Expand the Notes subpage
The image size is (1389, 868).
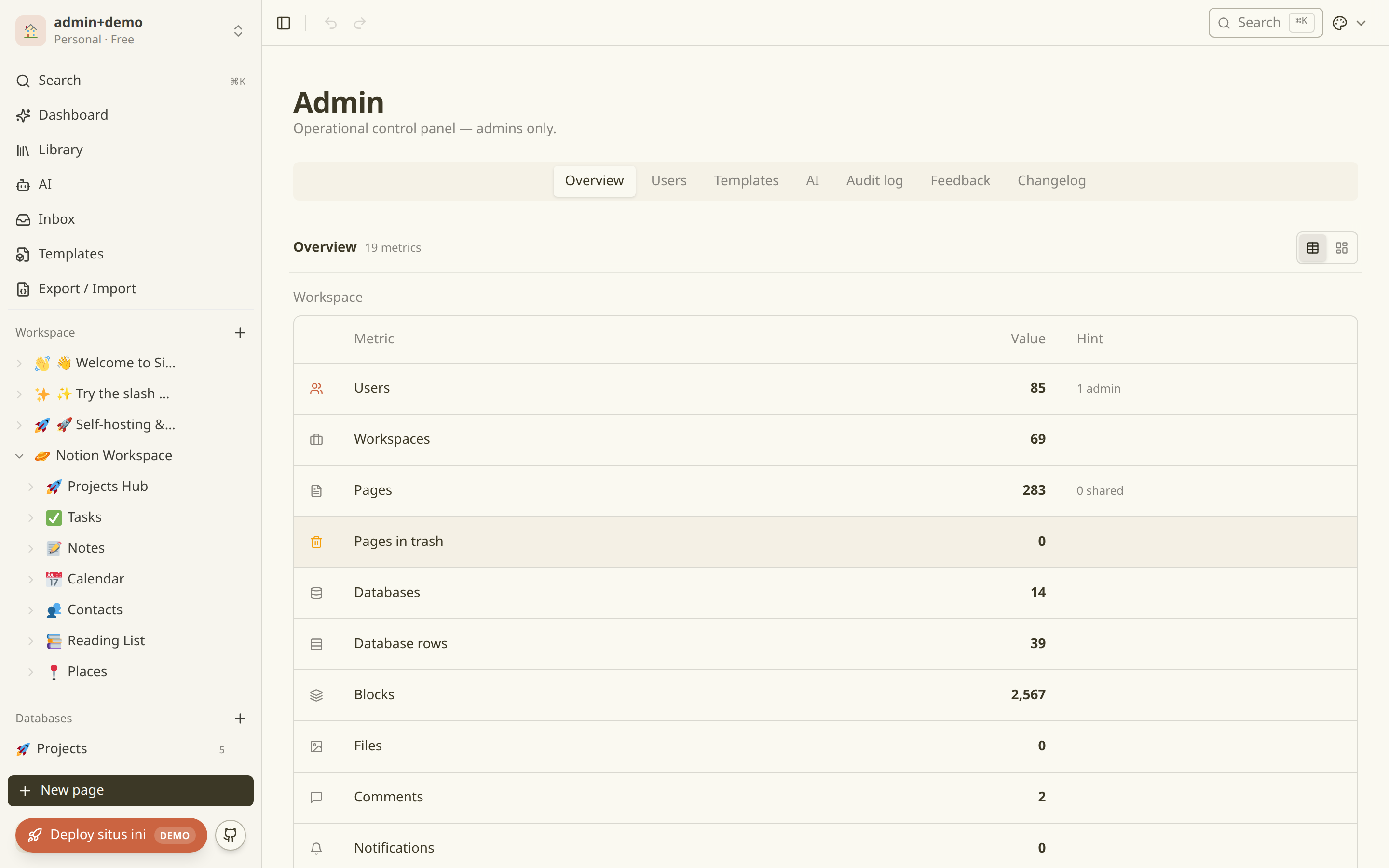coord(31,549)
